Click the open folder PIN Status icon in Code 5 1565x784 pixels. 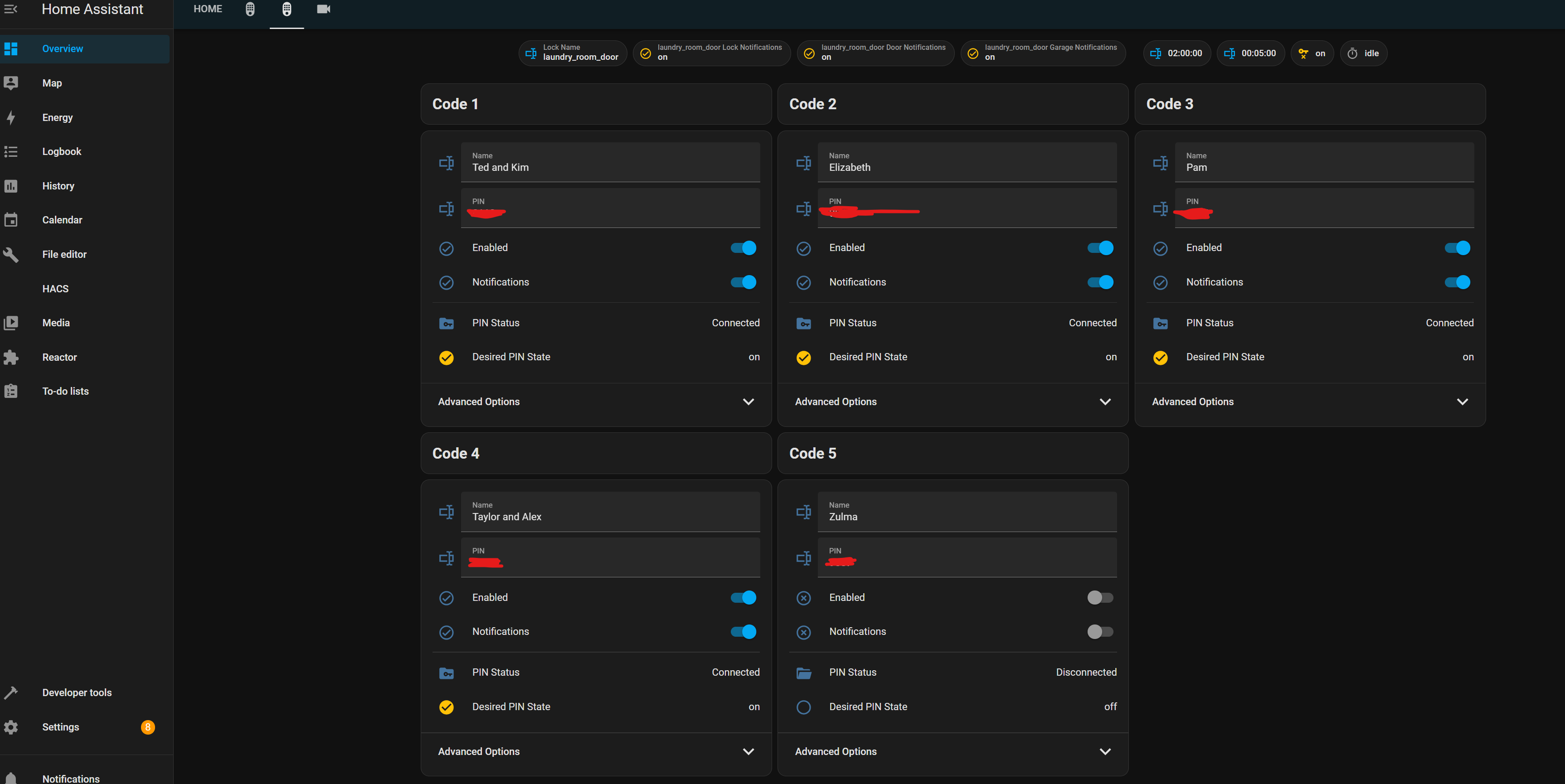click(803, 673)
